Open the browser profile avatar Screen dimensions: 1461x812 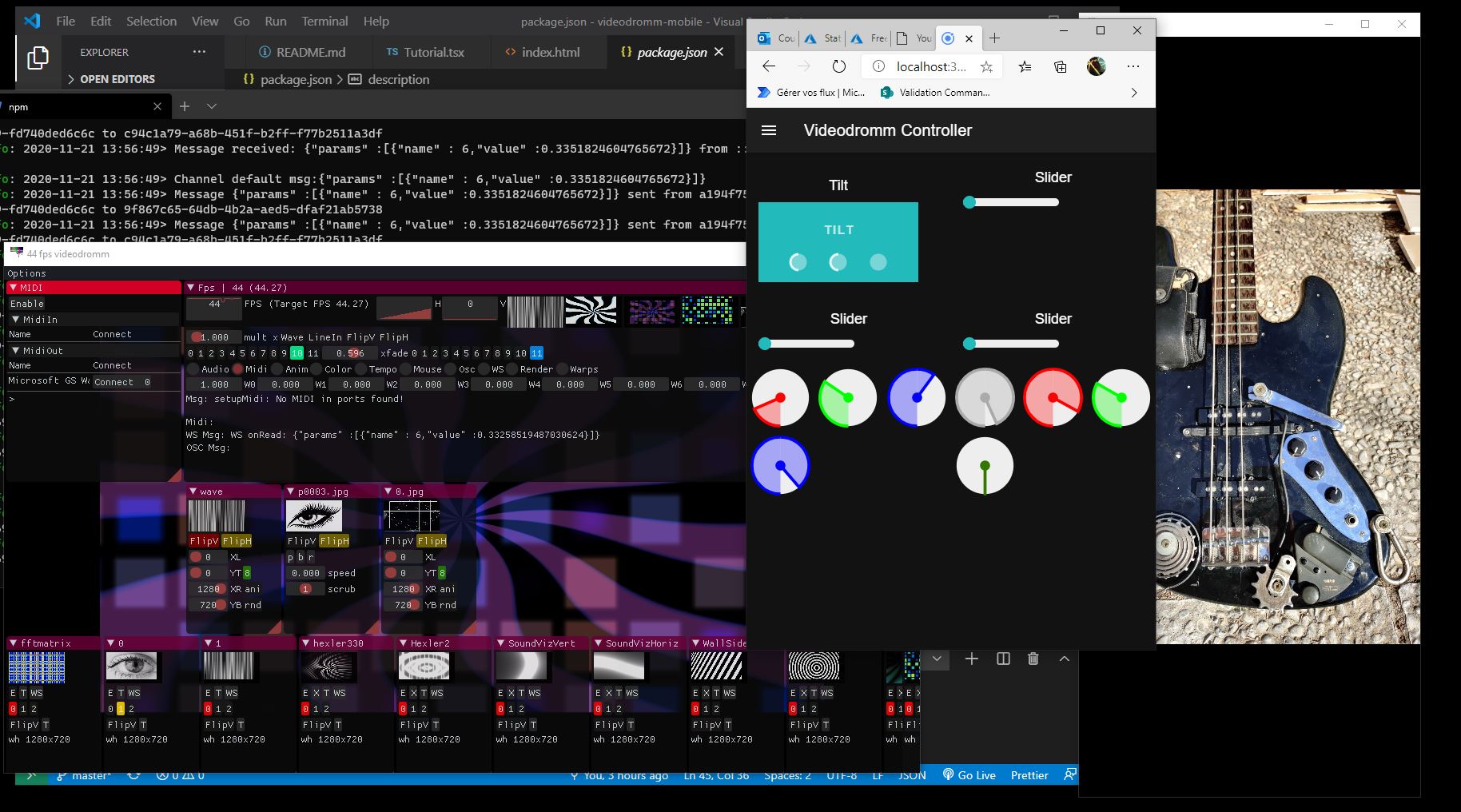click(1097, 66)
